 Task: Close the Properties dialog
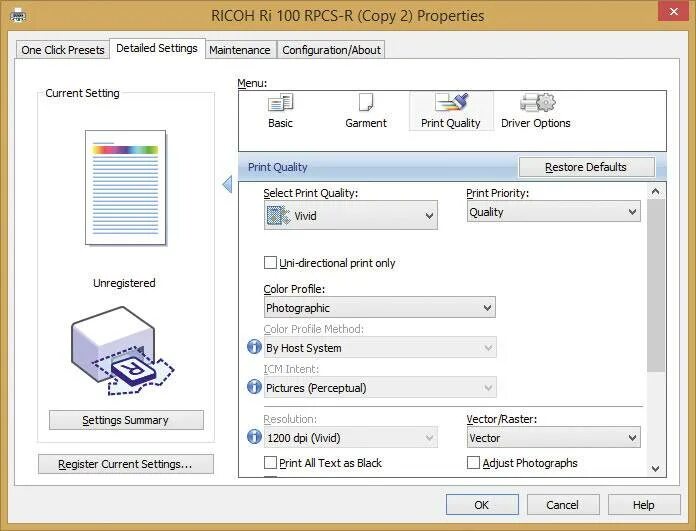coord(673,12)
